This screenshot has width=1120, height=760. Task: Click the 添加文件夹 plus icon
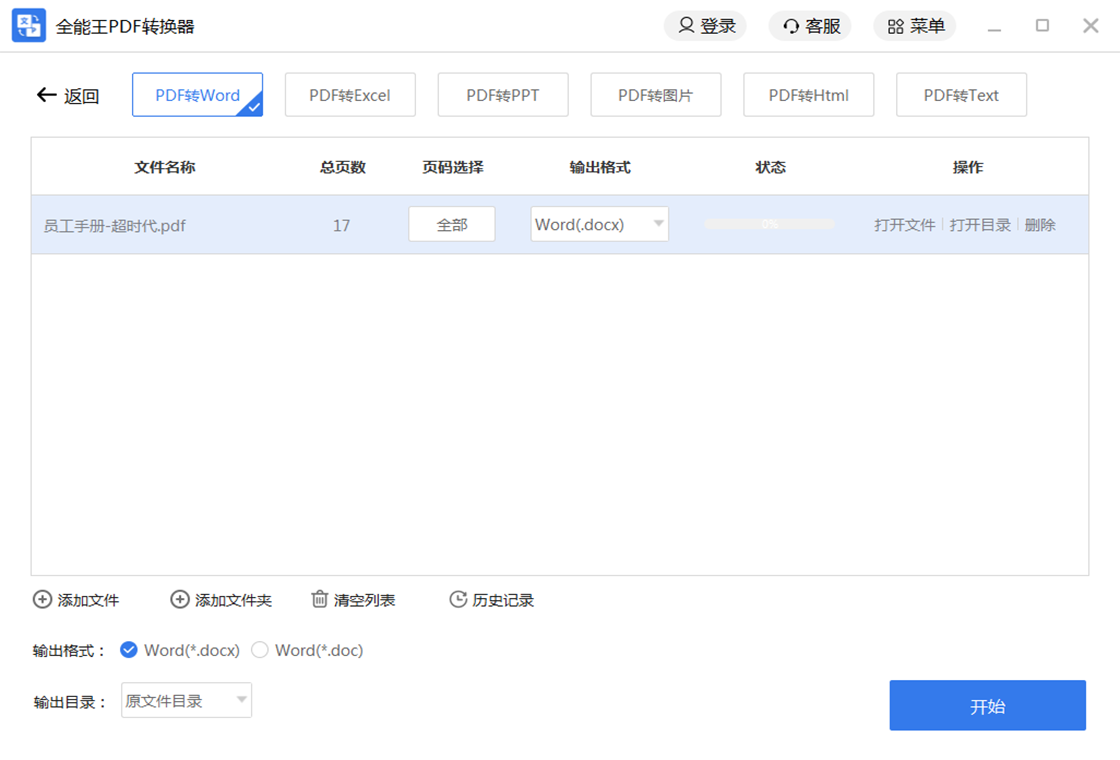pos(180,600)
